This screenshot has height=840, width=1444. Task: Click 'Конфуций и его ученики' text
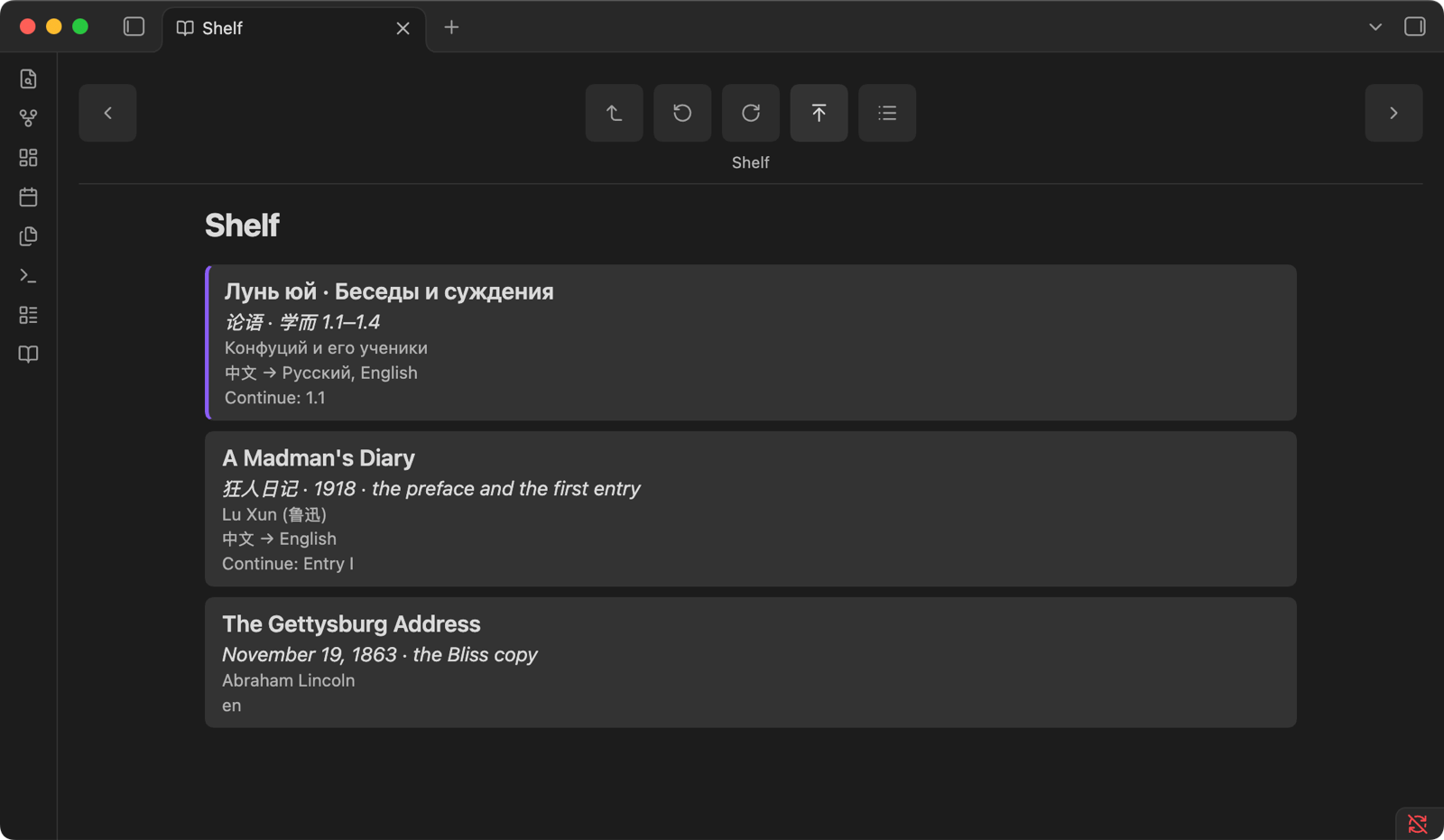coord(326,348)
